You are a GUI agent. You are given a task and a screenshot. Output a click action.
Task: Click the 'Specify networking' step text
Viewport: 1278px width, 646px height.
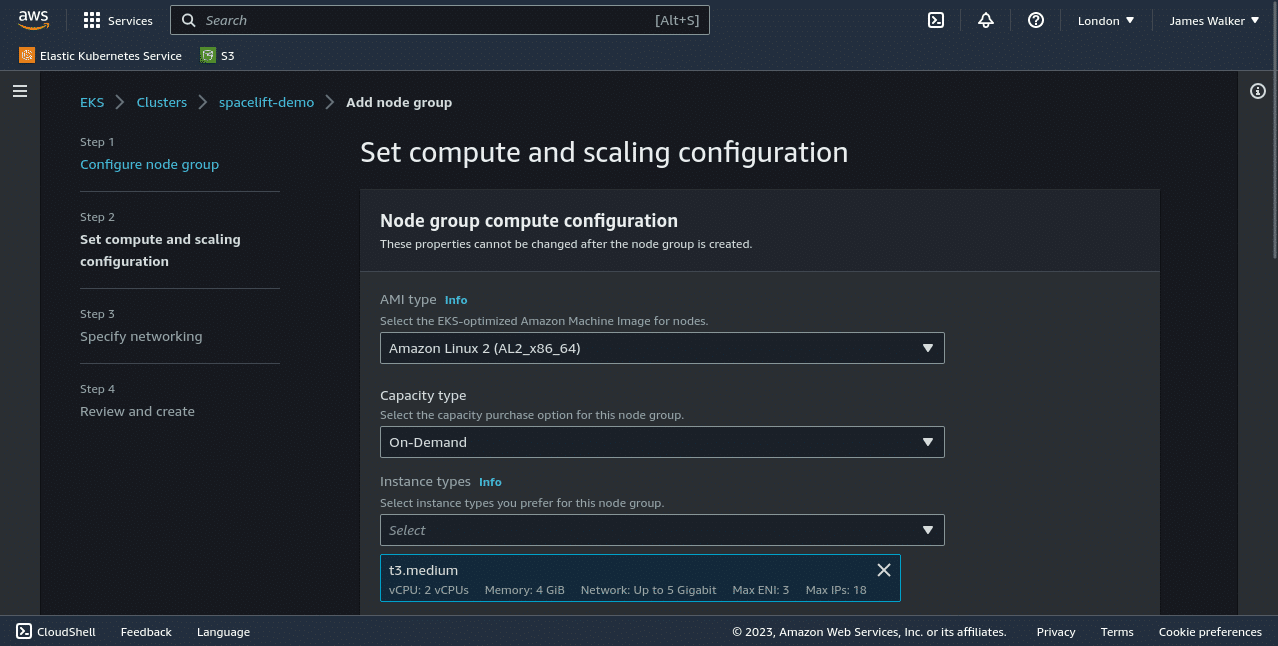[x=141, y=336]
